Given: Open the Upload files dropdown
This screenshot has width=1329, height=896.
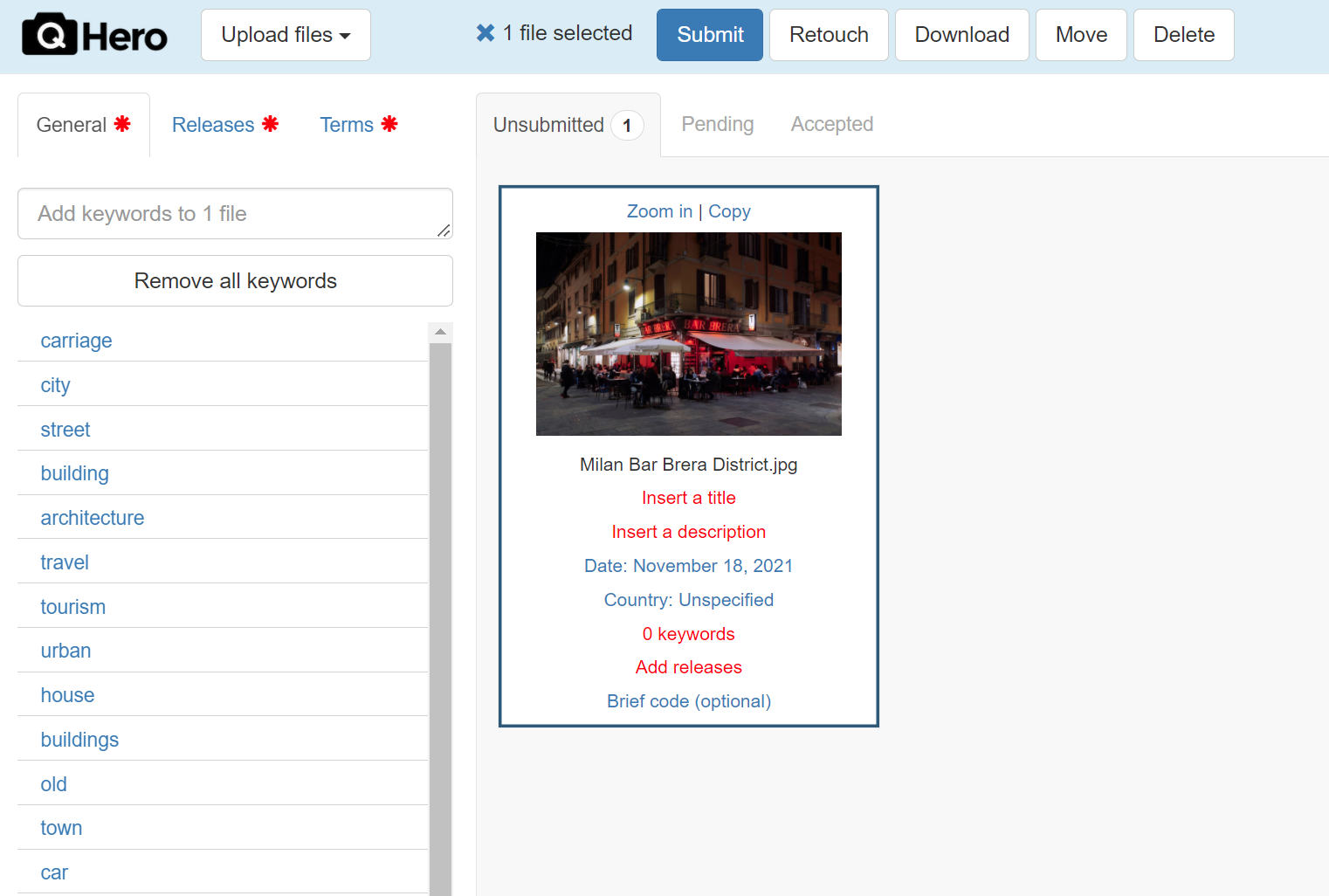Looking at the screenshot, I should pos(286,35).
